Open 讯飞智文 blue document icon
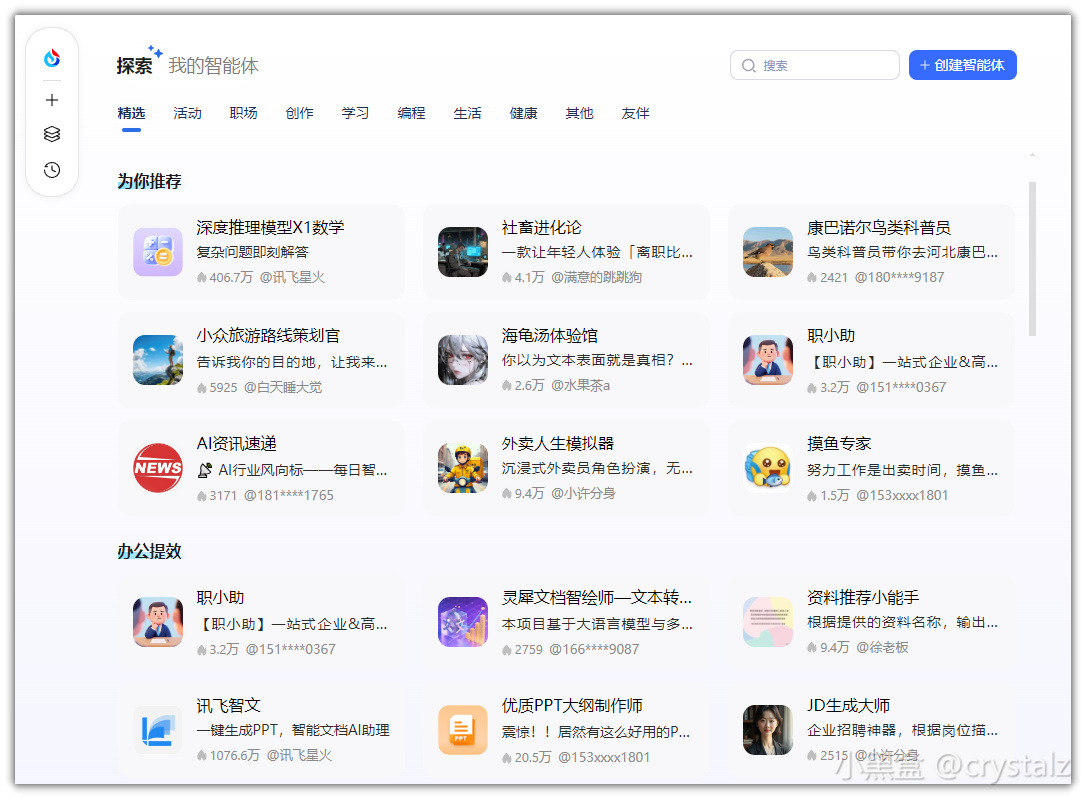The height and width of the screenshot is (799, 1086). pos(158,730)
